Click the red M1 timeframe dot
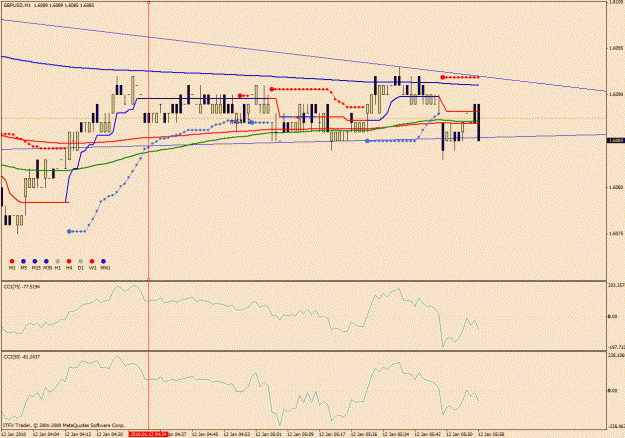The height and width of the screenshot is (438, 625). coord(12,261)
